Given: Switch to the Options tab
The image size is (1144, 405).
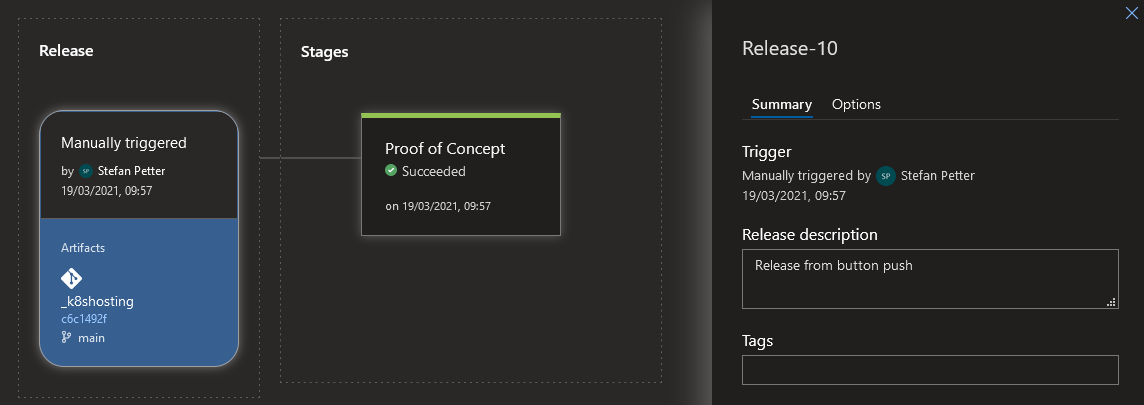Looking at the screenshot, I should coord(856,104).
